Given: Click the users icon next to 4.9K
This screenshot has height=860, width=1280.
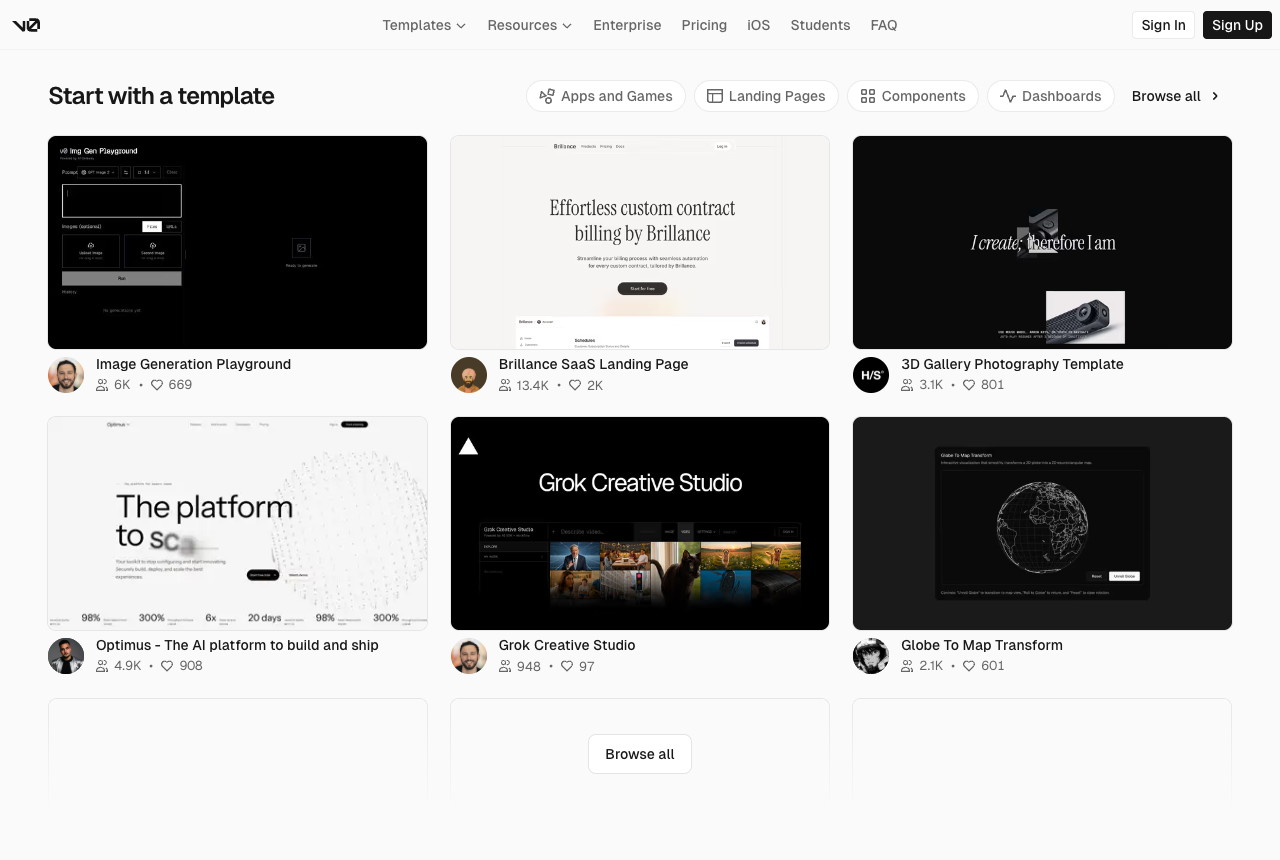Looking at the screenshot, I should click(x=102, y=666).
